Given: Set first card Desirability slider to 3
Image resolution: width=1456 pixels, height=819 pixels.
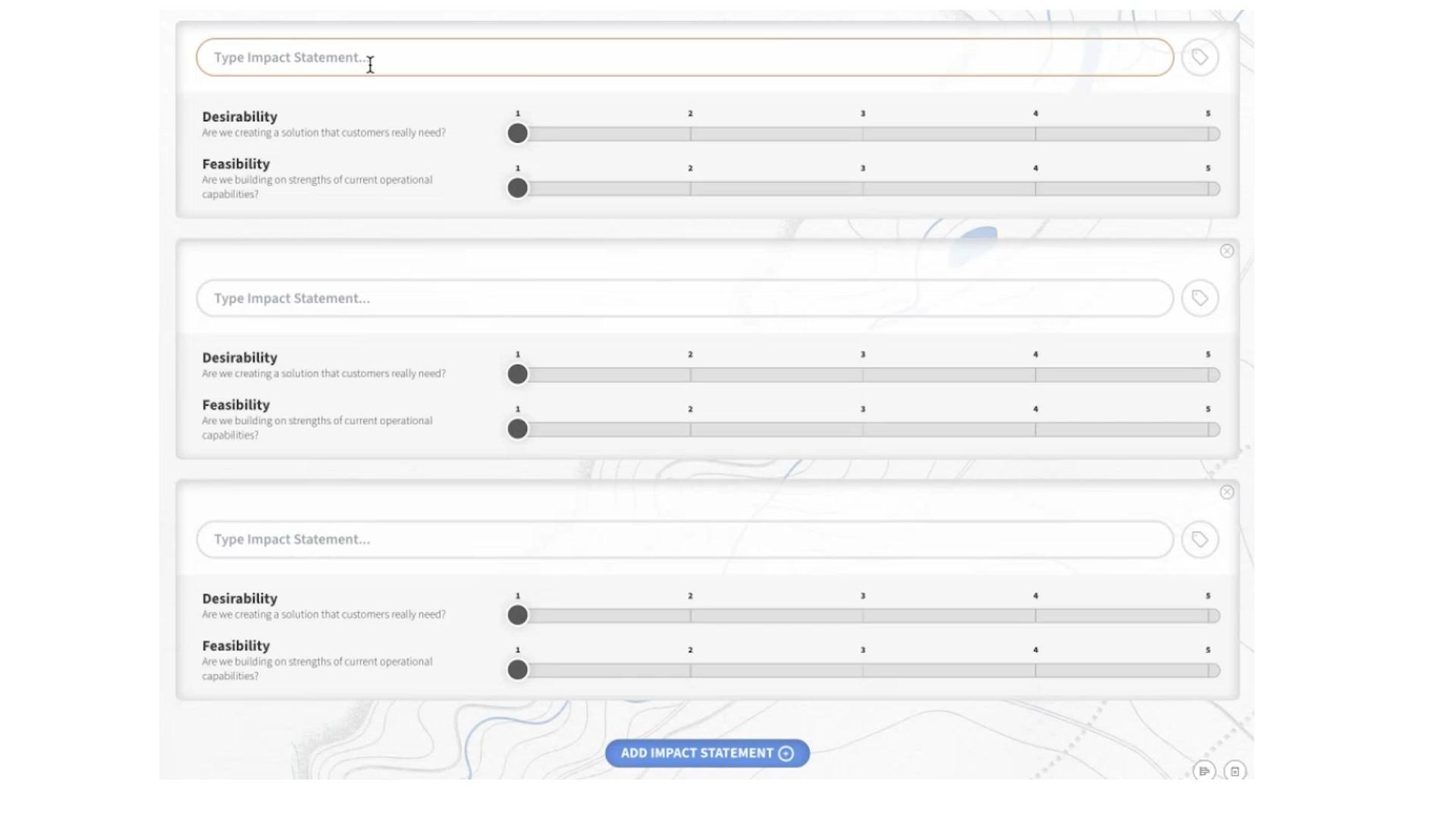Looking at the screenshot, I should pos(862,134).
